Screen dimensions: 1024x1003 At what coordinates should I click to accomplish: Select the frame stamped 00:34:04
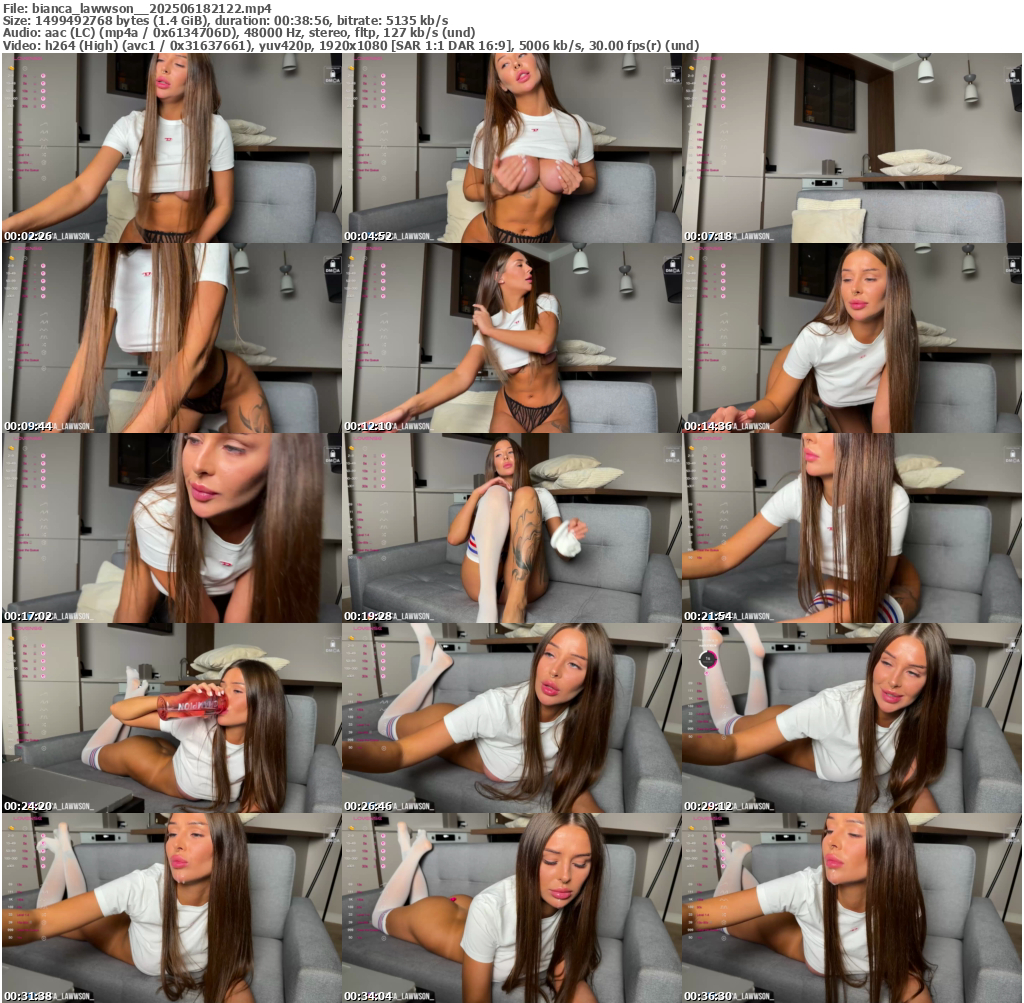[512, 908]
